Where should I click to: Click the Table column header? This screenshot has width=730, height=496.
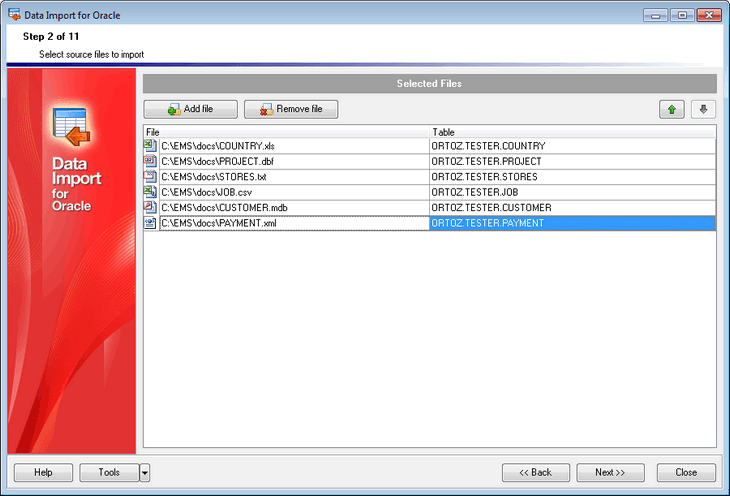(x=572, y=132)
